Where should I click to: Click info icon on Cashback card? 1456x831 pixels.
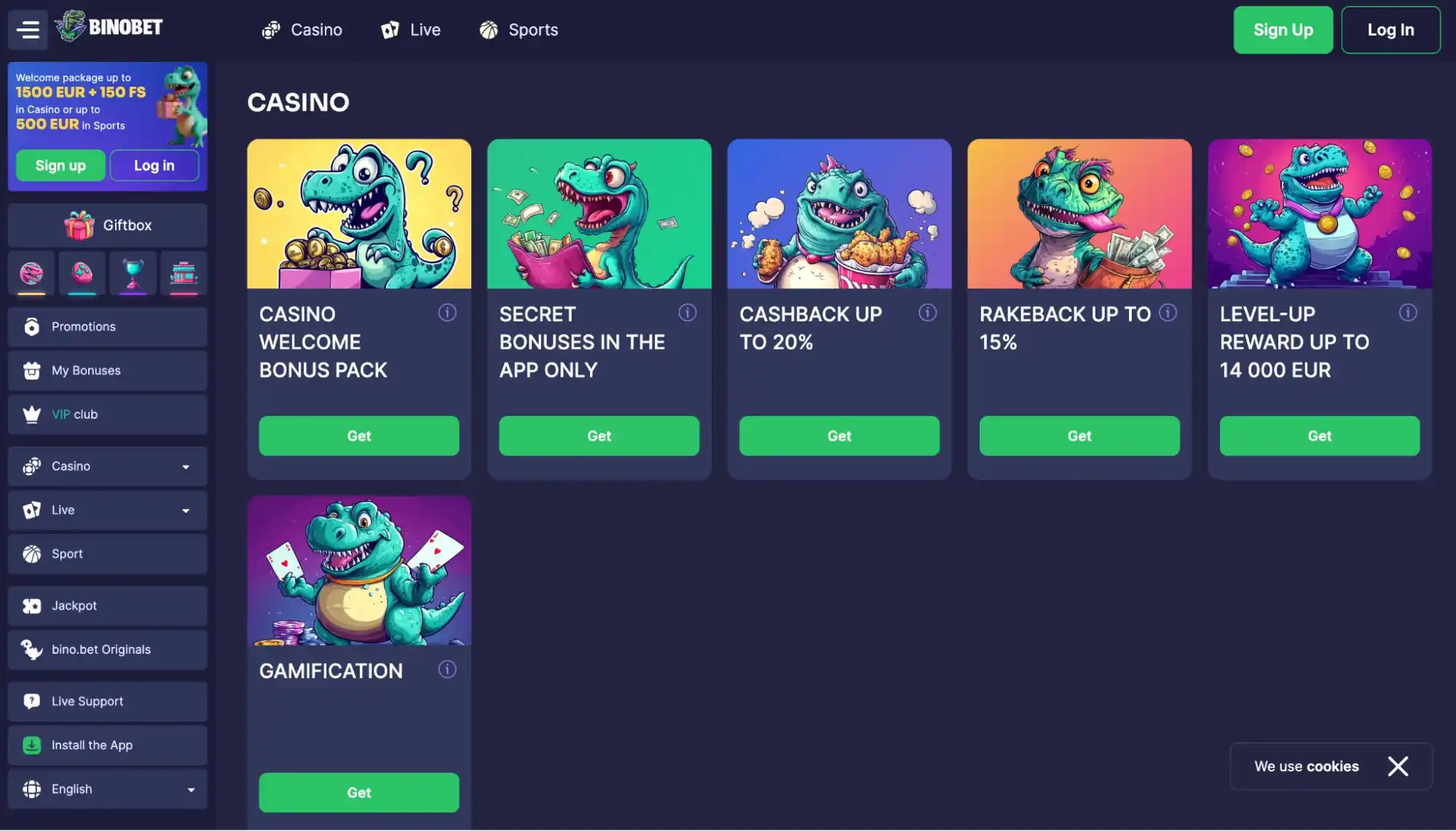[927, 312]
